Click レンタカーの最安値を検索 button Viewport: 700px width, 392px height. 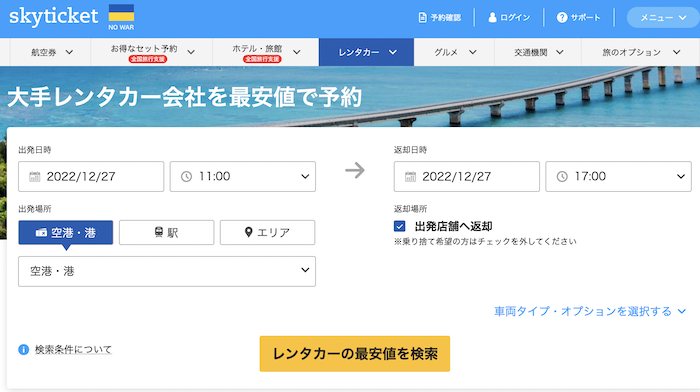pyautogui.click(x=355, y=354)
